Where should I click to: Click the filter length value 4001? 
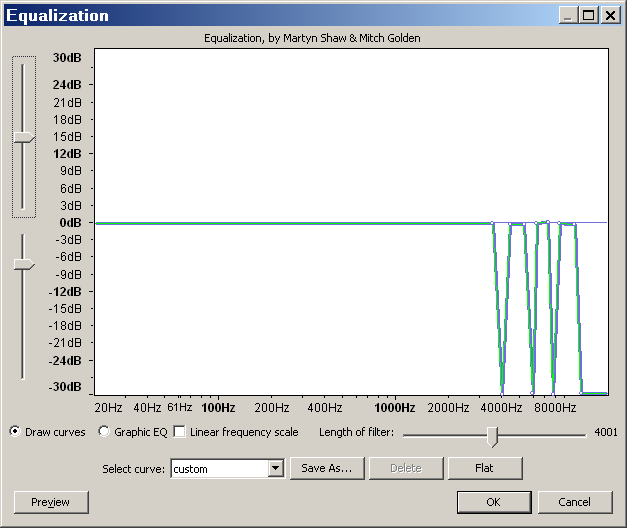coord(606,432)
